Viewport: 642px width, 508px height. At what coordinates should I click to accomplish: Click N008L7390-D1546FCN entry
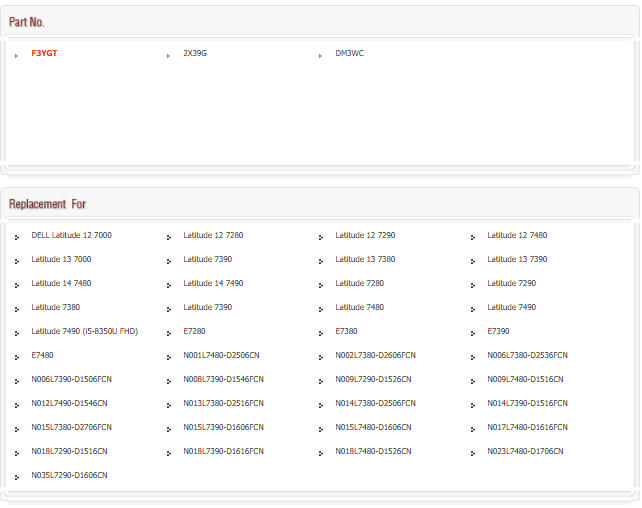(x=224, y=379)
